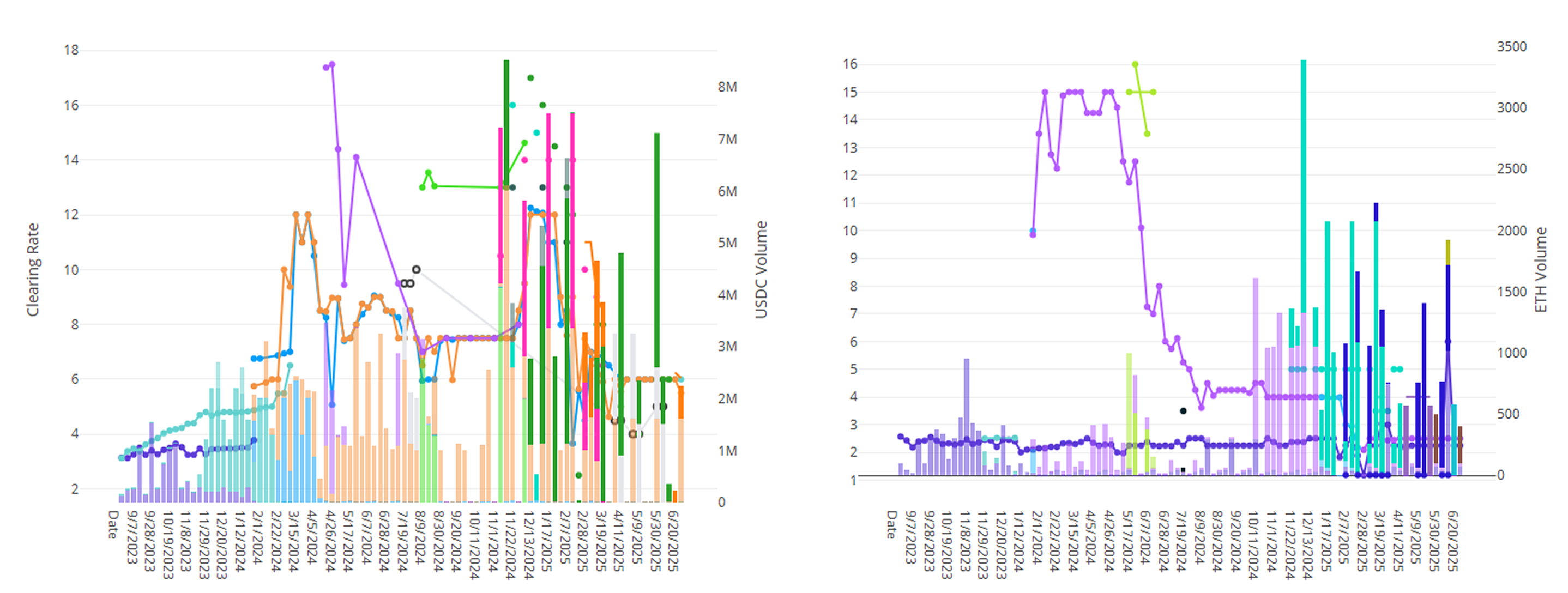The image size is (1568, 593).
Task: Click '9/7/2023' date label on left chart
Action: tap(132, 537)
